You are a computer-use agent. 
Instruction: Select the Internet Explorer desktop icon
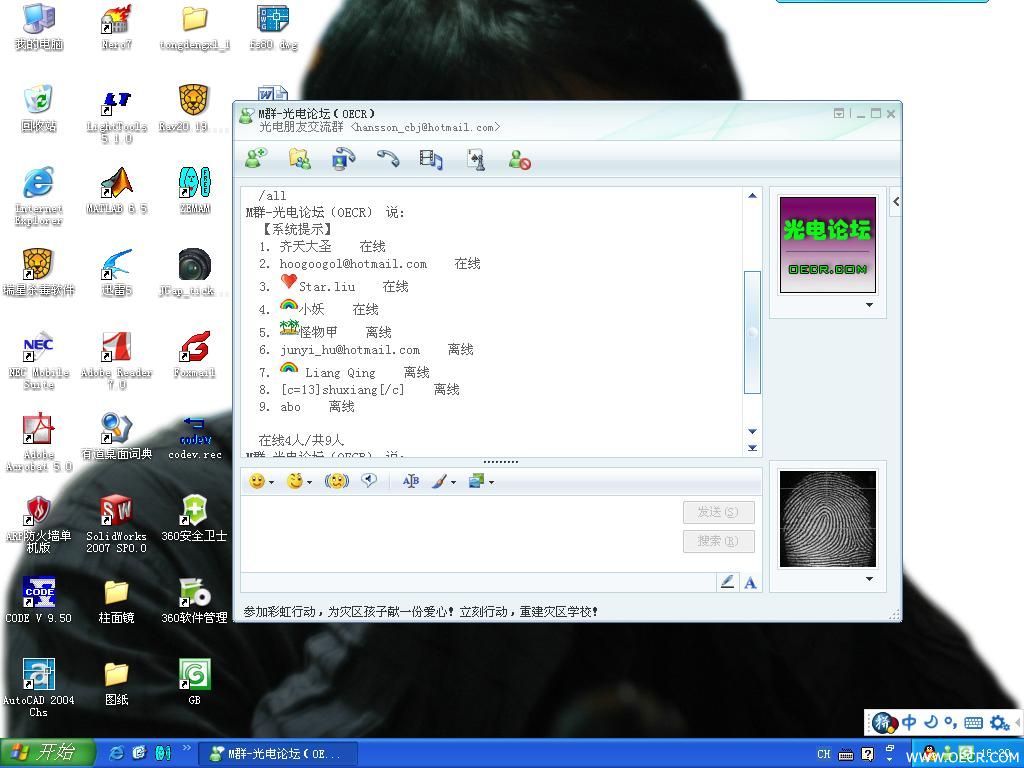pos(39,197)
